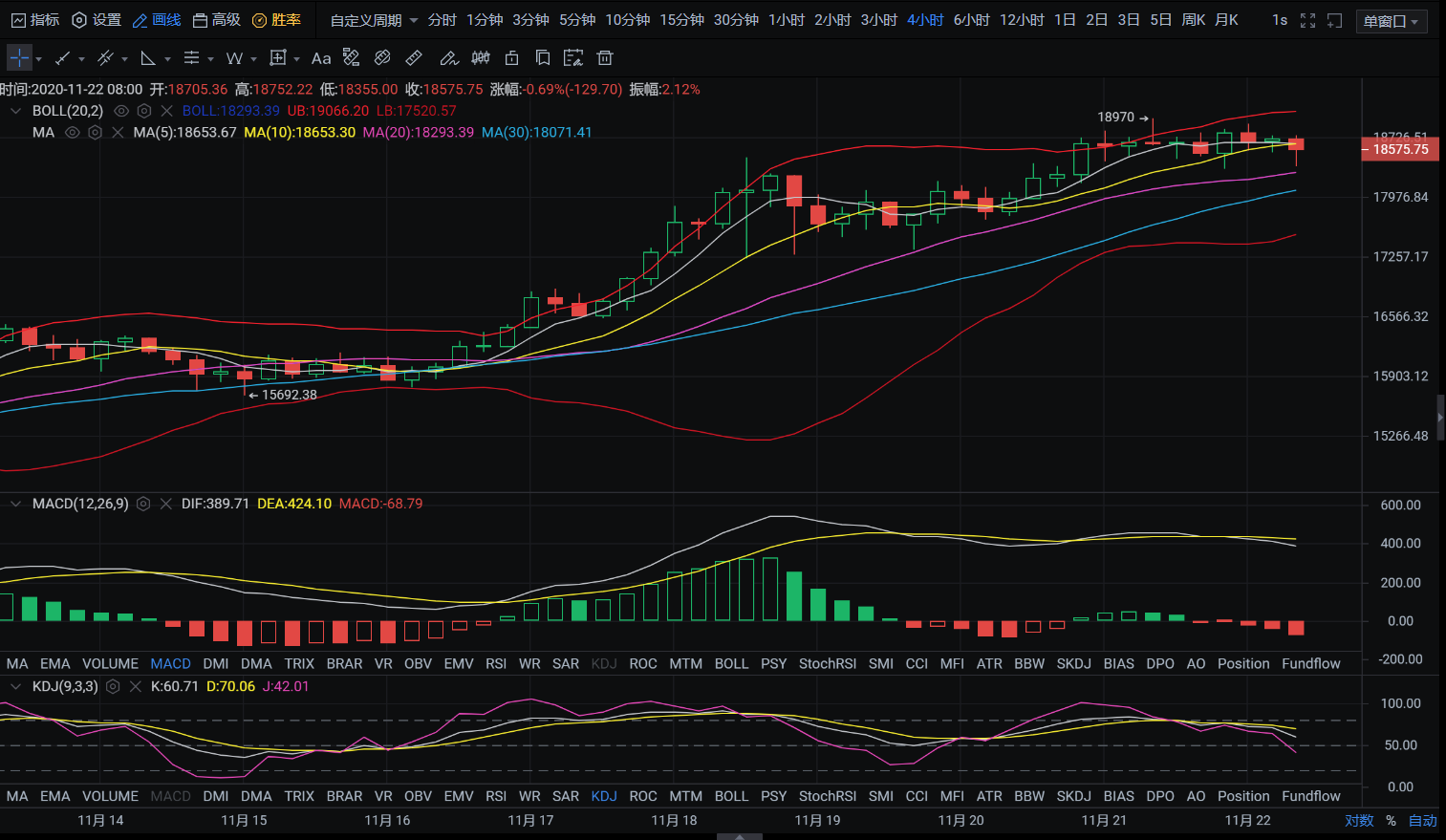Select the ruler measurement tool
The width and height of the screenshot is (1446, 840).
tap(414, 58)
